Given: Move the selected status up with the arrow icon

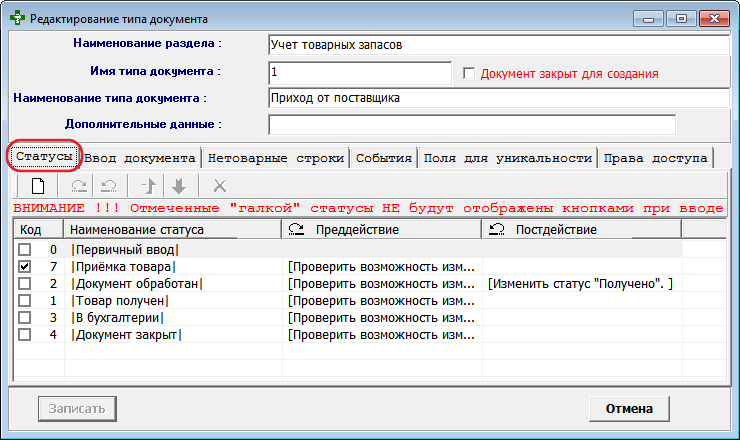Looking at the screenshot, I should [149, 186].
